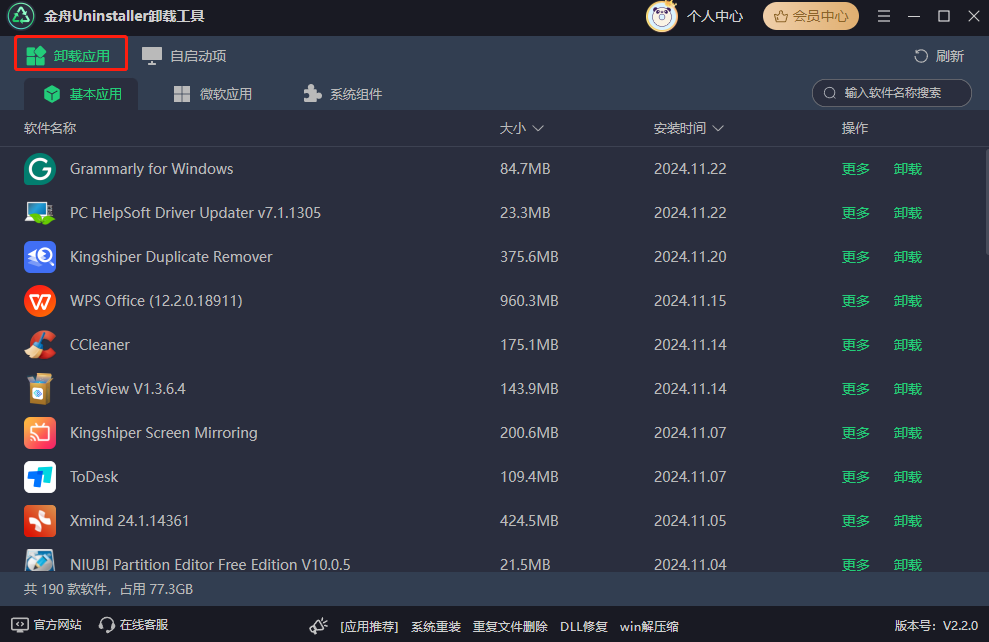Image resolution: width=989 pixels, height=642 pixels.
Task: Click the Kingshiper Screen Mirroring icon
Action: (40, 433)
